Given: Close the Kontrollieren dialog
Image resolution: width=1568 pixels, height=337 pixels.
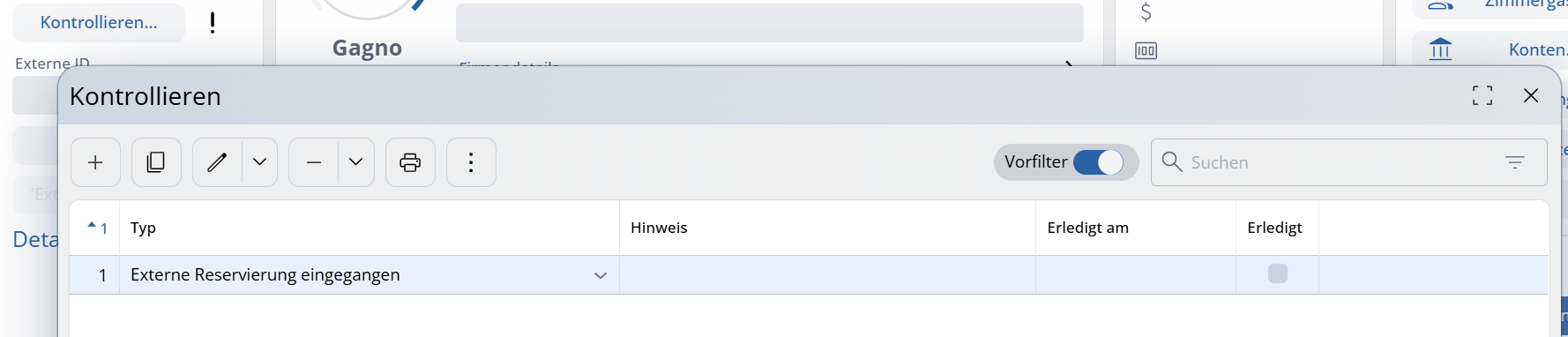Looking at the screenshot, I should 1531,95.
